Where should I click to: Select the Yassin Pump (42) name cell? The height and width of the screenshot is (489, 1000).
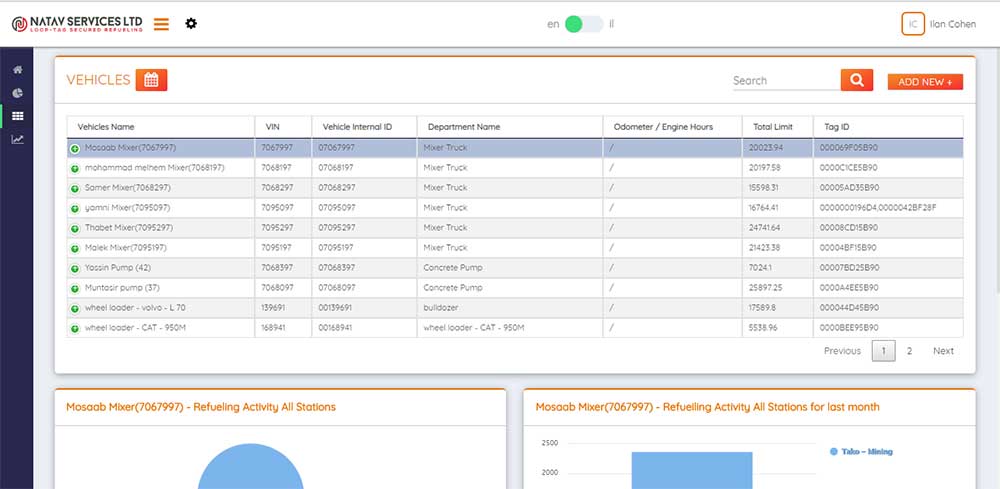pyautogui.click(x=161, y=268)
